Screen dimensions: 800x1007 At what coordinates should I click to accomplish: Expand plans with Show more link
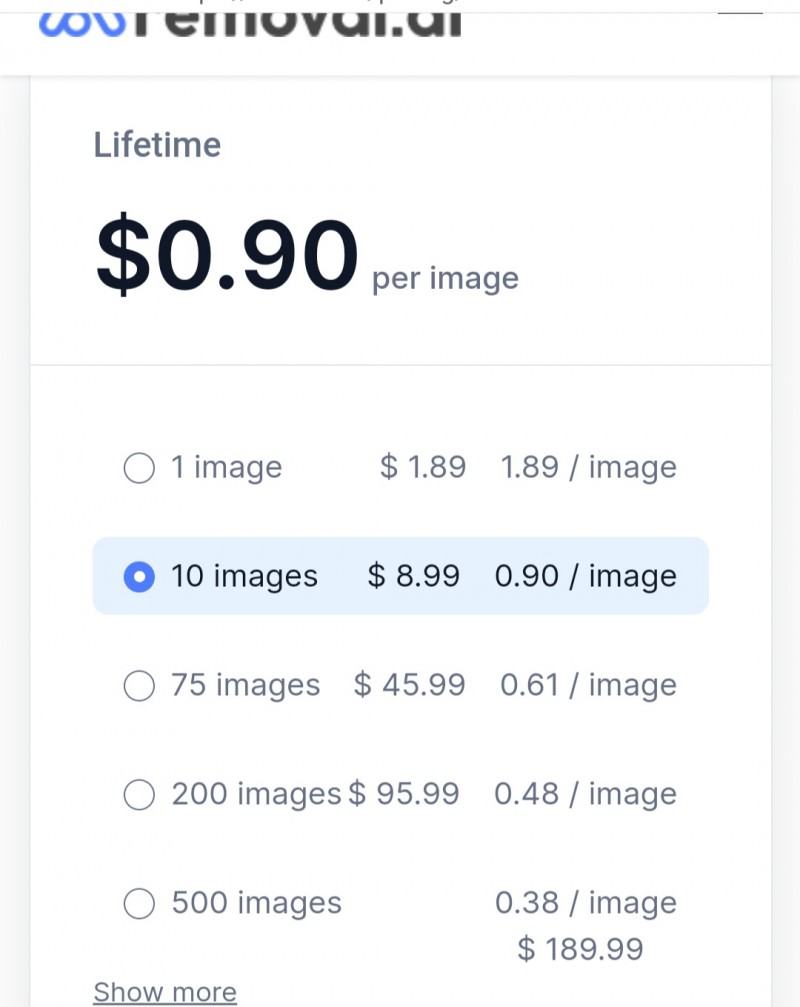[165, 992]
